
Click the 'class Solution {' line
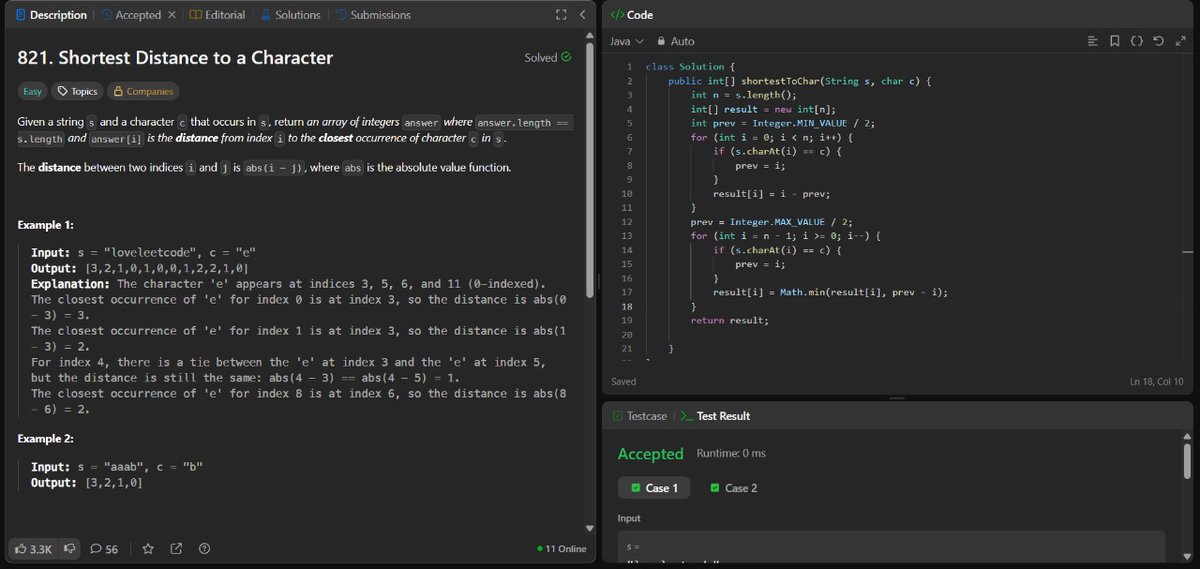tap(689, 66)
